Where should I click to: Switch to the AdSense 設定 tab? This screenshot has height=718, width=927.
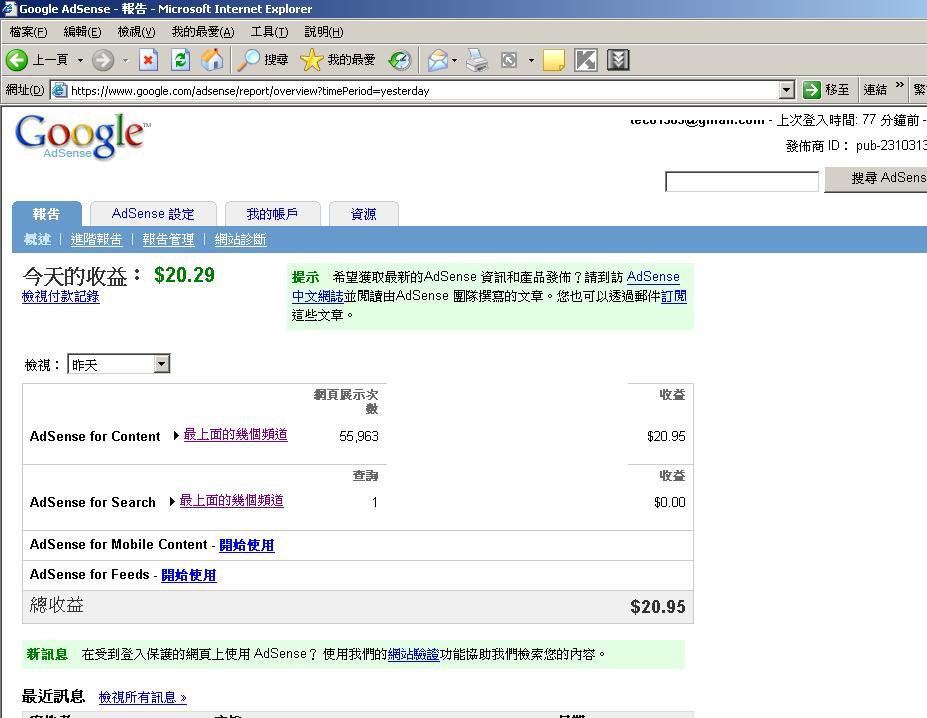coord(153,214)
